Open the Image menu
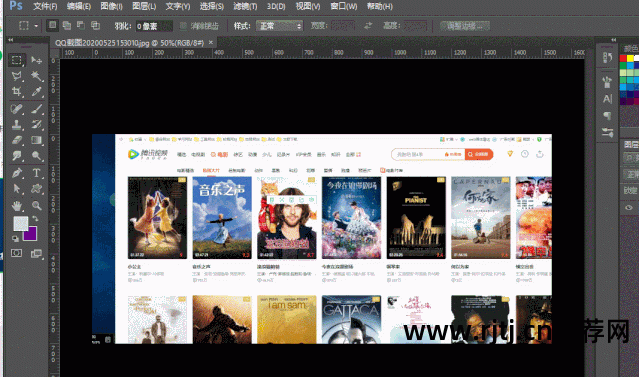 [x=111, y=7]
